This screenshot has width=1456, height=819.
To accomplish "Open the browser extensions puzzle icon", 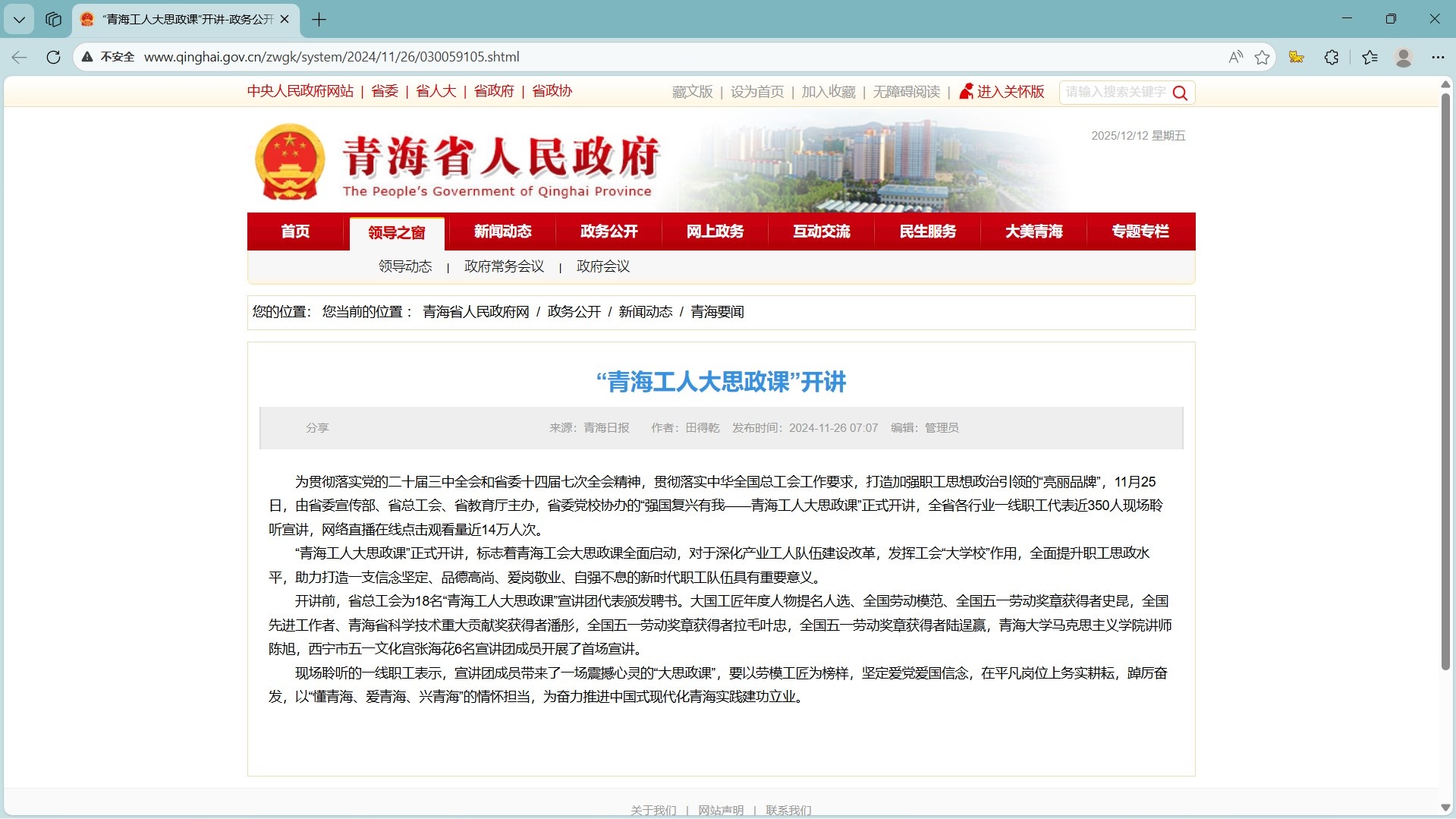I will click(x=1332, y=57).
